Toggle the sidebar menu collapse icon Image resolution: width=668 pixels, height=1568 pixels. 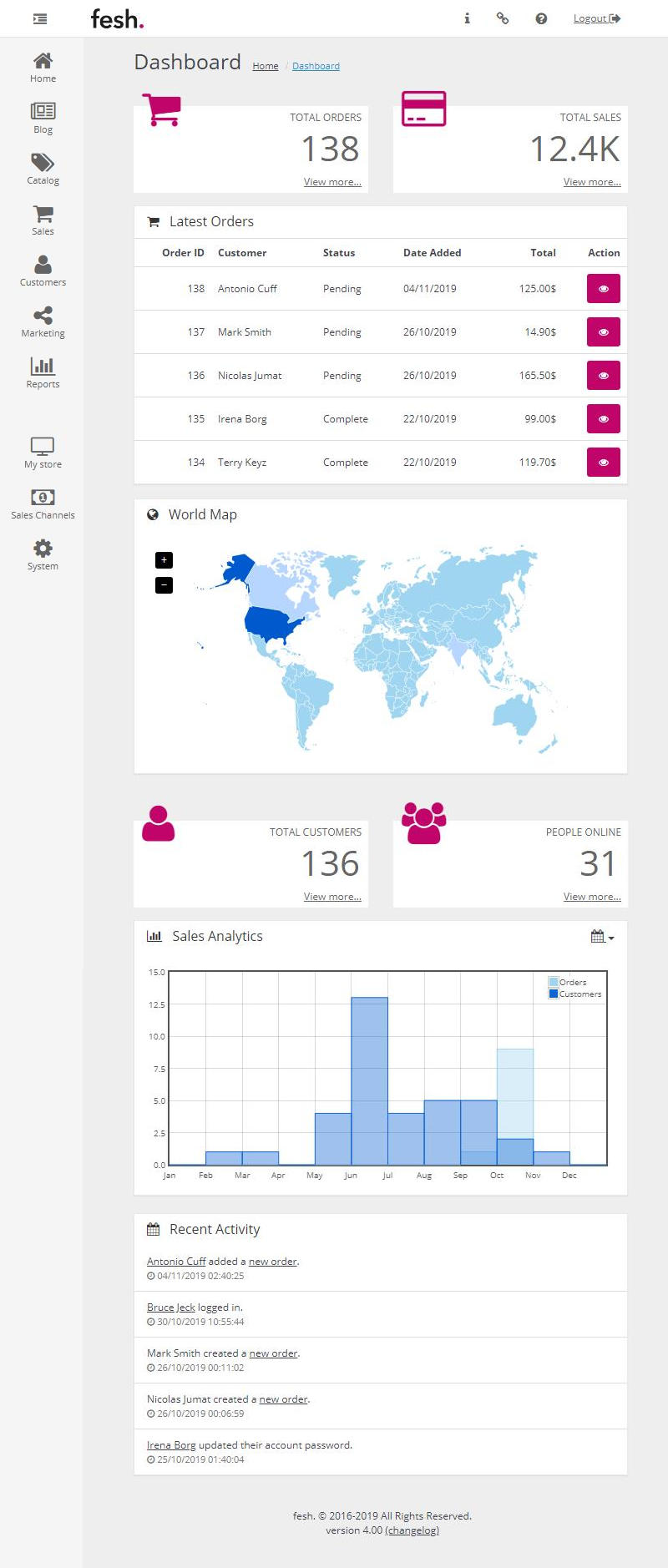[x=40, y=18]
